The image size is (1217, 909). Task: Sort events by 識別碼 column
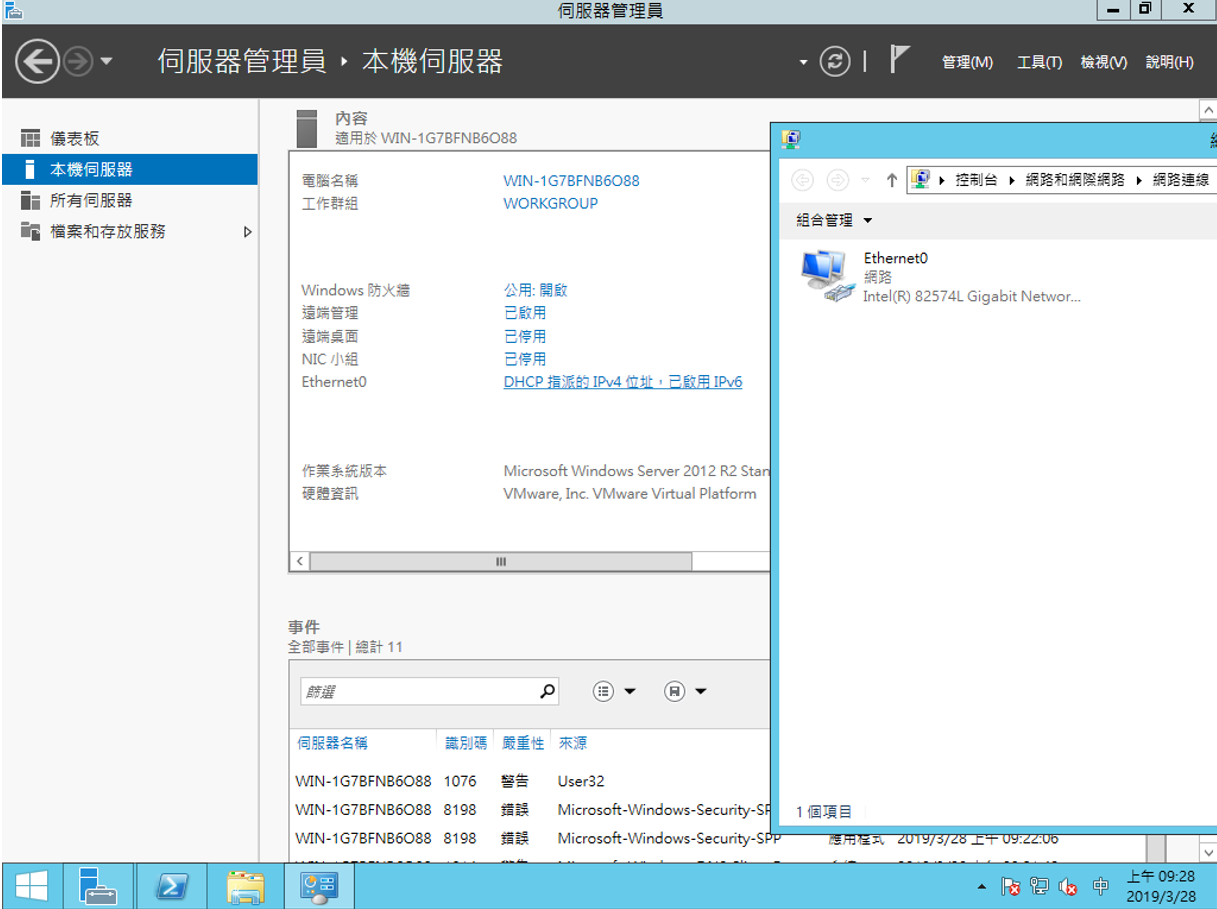pyautogui.click(x=466, y=743)
